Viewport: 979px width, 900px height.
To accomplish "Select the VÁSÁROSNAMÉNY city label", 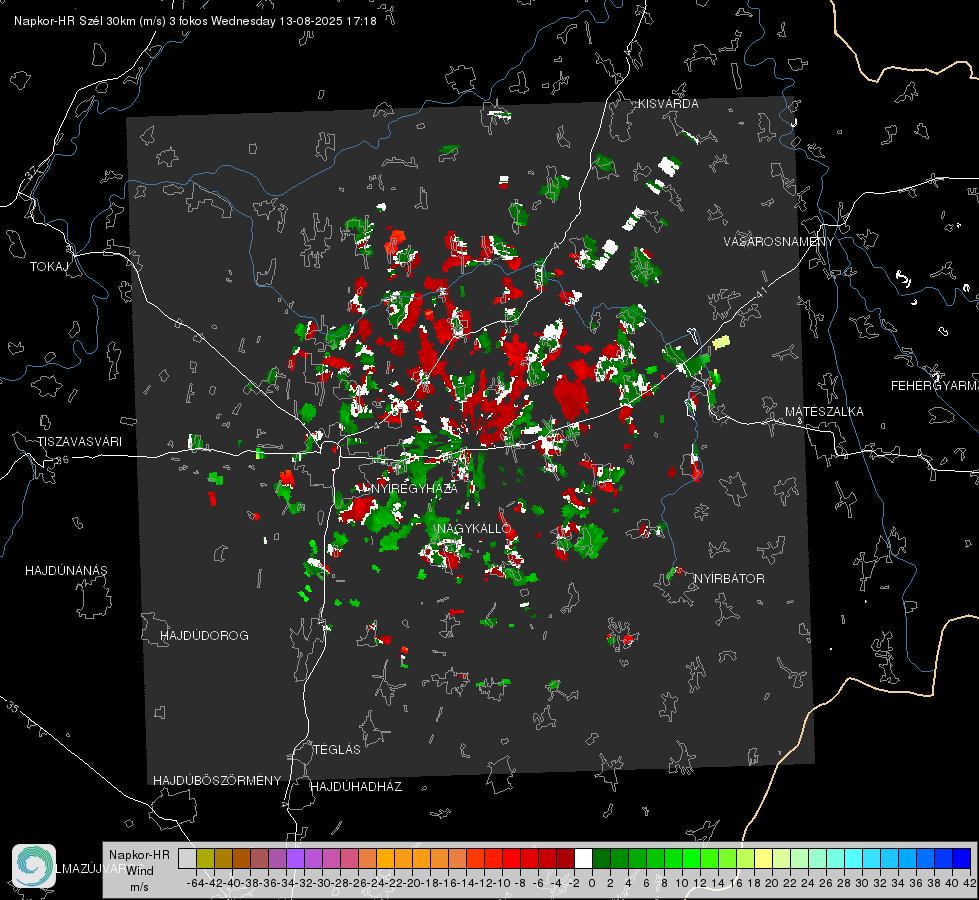I will pyautogui.click(x=779, y=241).
